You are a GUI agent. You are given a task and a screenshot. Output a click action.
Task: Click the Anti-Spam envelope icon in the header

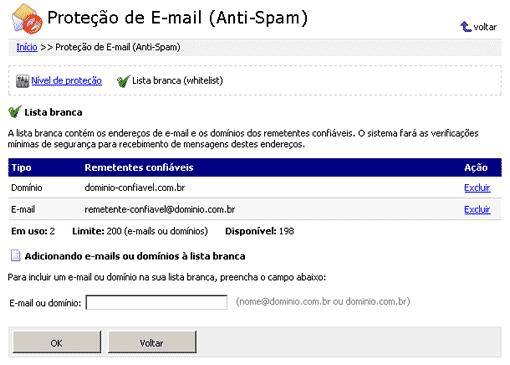pyautogui.click(x=27, y=19)
